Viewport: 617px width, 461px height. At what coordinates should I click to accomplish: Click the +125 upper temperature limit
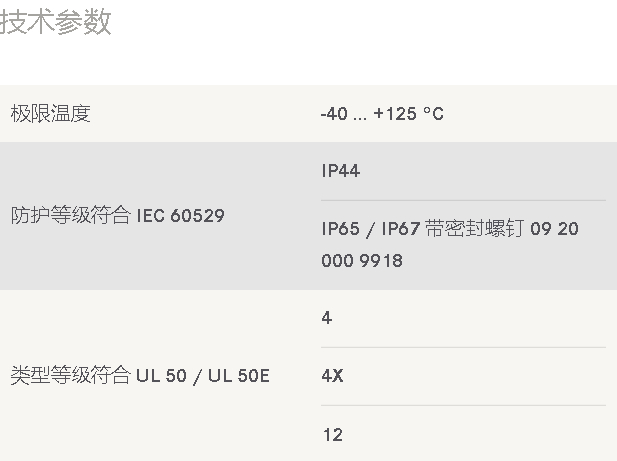click(x=395, y=114)
